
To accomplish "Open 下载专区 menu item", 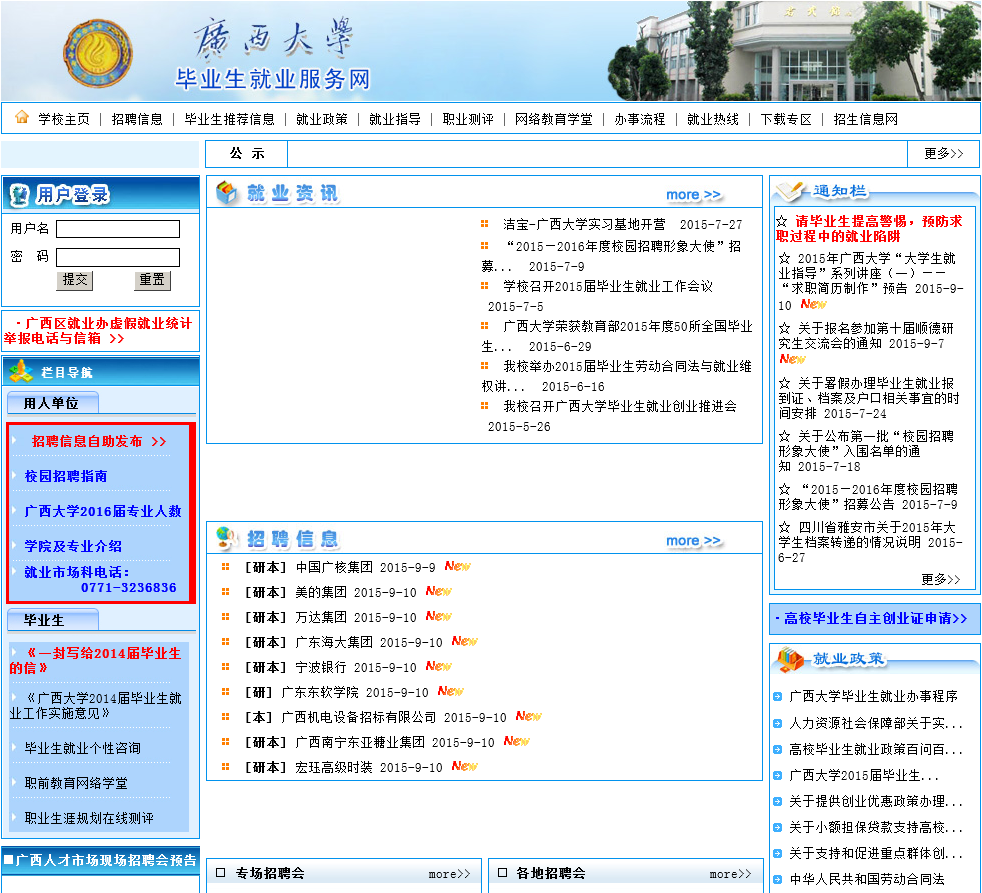I will [x=786, y=119].
